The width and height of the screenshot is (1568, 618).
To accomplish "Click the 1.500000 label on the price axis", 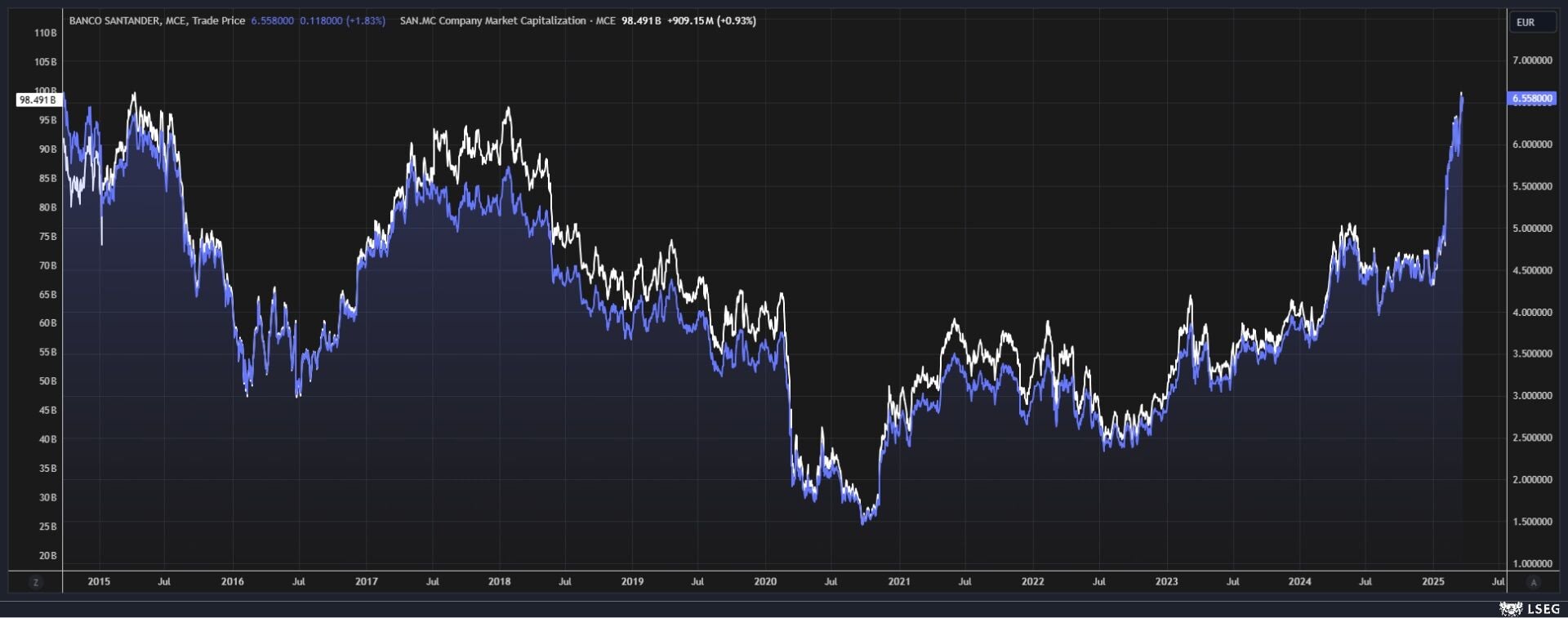I will [x=1532, y=522].
